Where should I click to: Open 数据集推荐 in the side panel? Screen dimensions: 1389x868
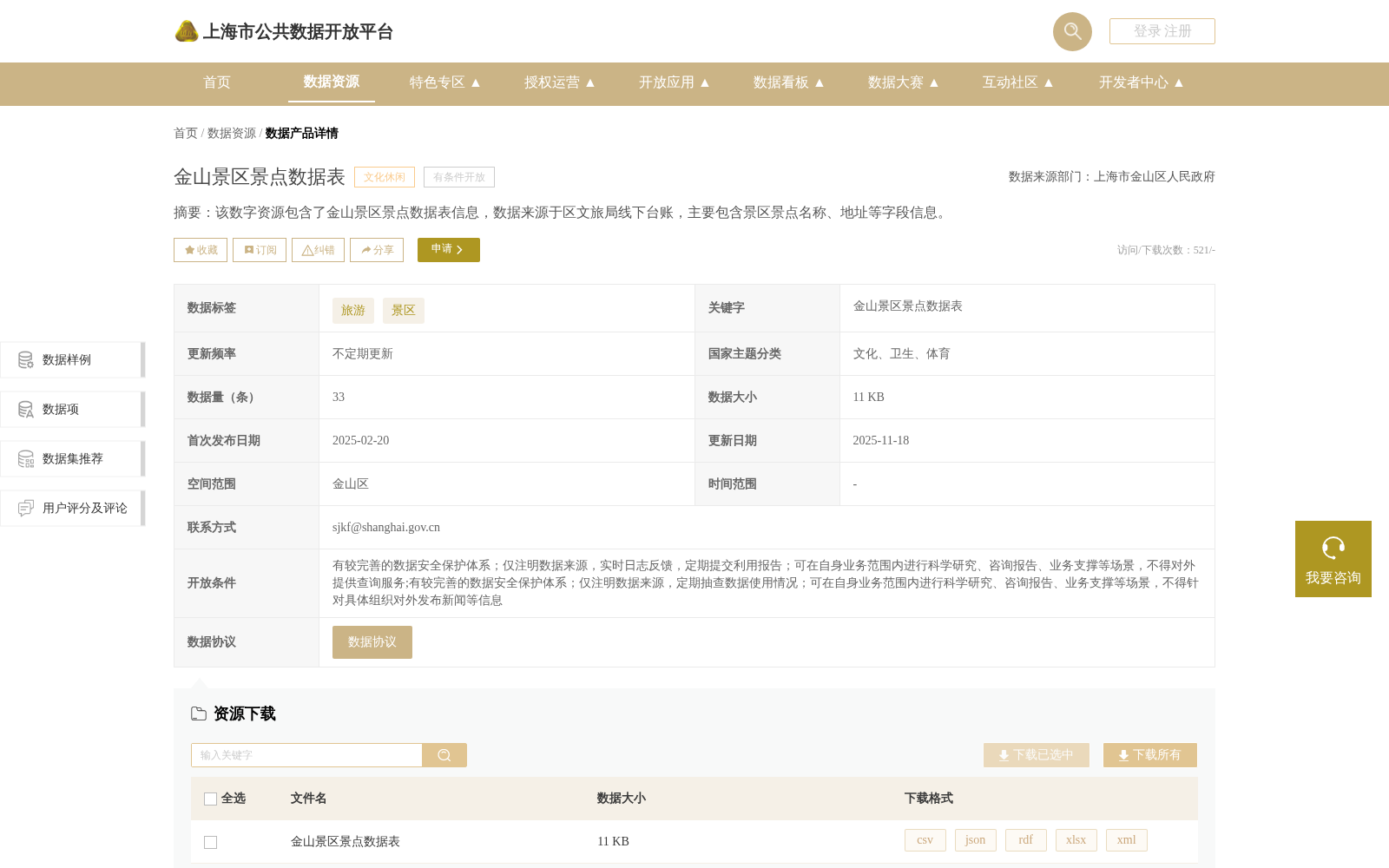tap(72, 459)
